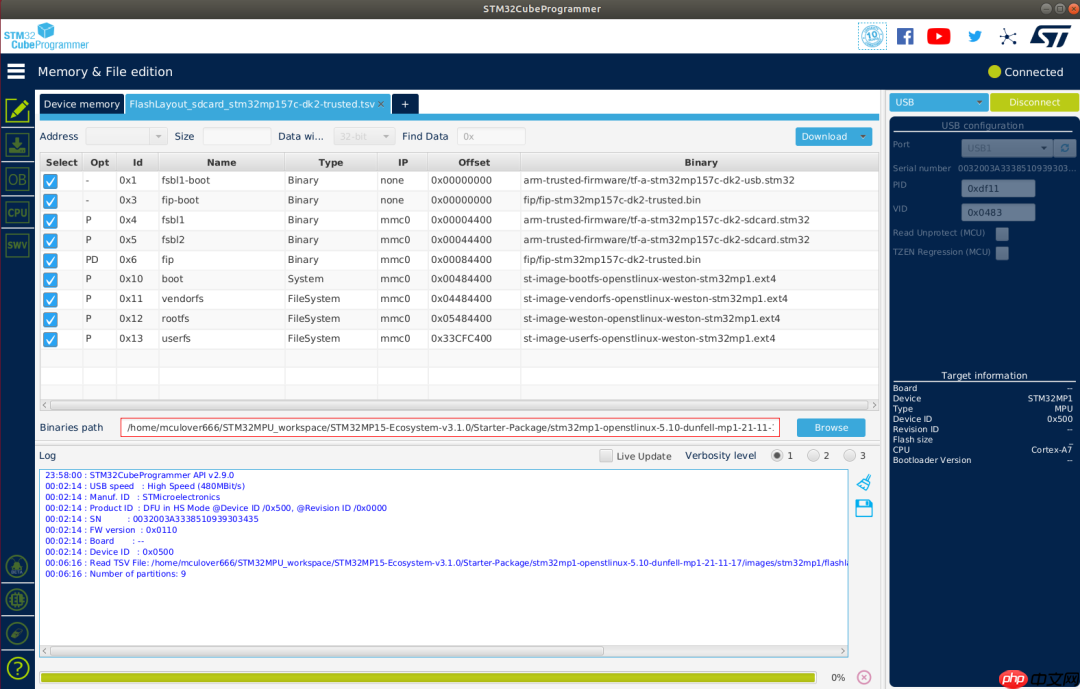Open the SWV viewer panel
1080x689 pixels.
click(17, 245)
